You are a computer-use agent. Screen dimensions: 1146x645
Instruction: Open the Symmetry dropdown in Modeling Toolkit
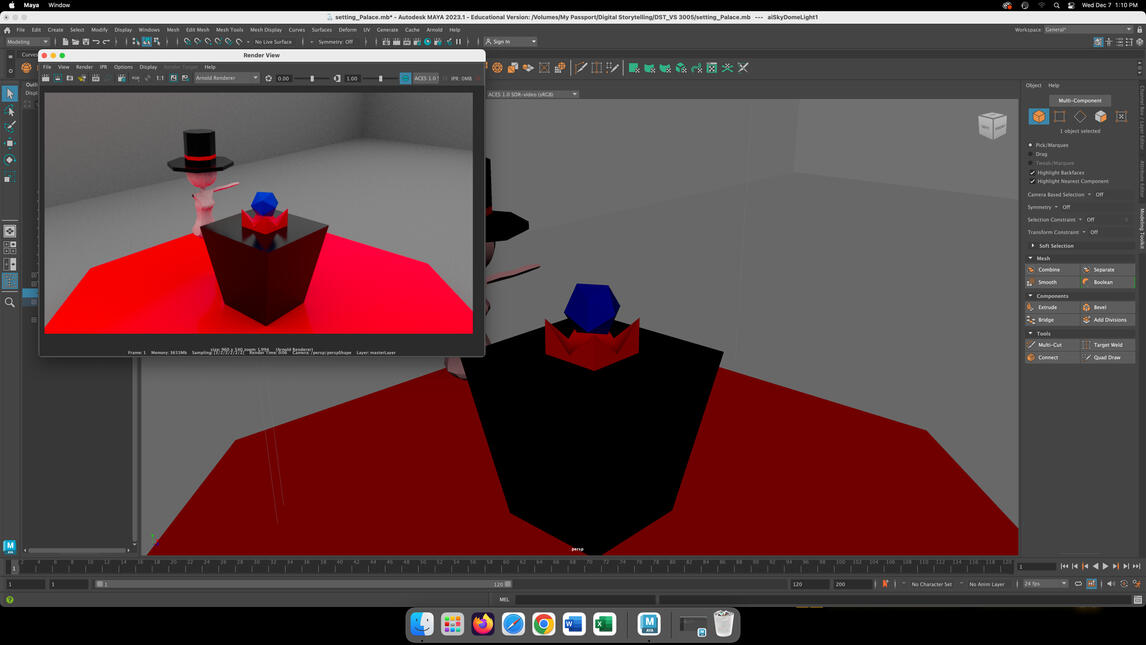coord(1055,207)
